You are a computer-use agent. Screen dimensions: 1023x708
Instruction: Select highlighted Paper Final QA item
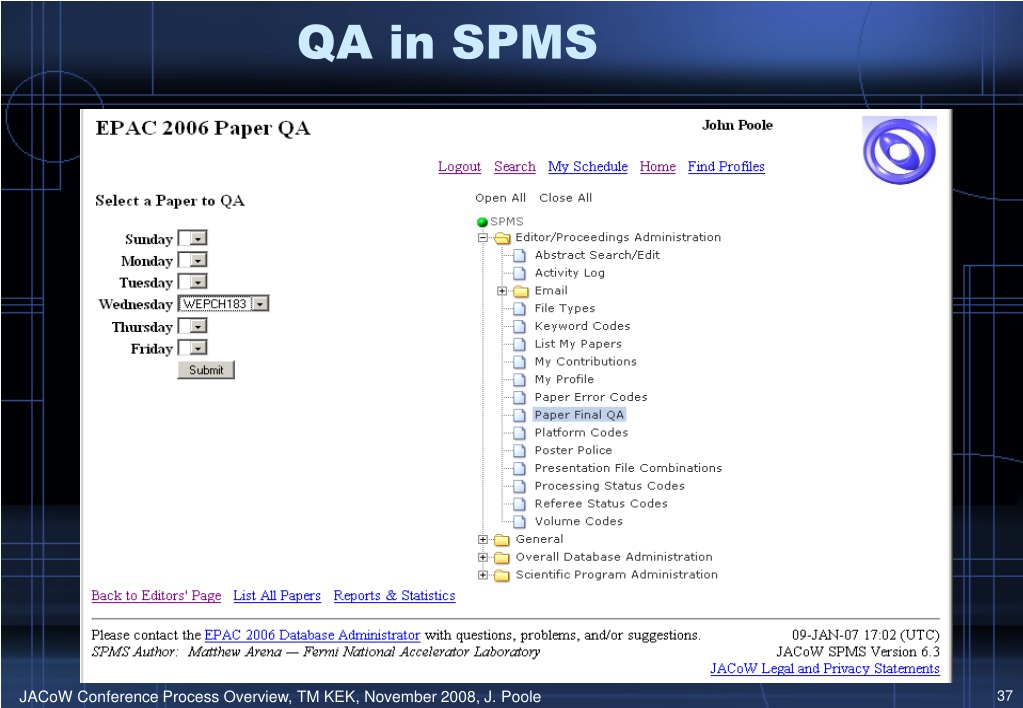pyautogui.click(x=579, y=415)
